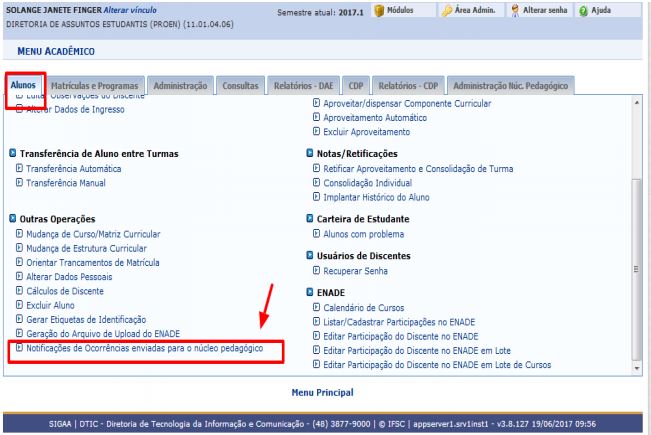
Task: Click icon beside Recuperar Senha
Action: tap(317, 271)
